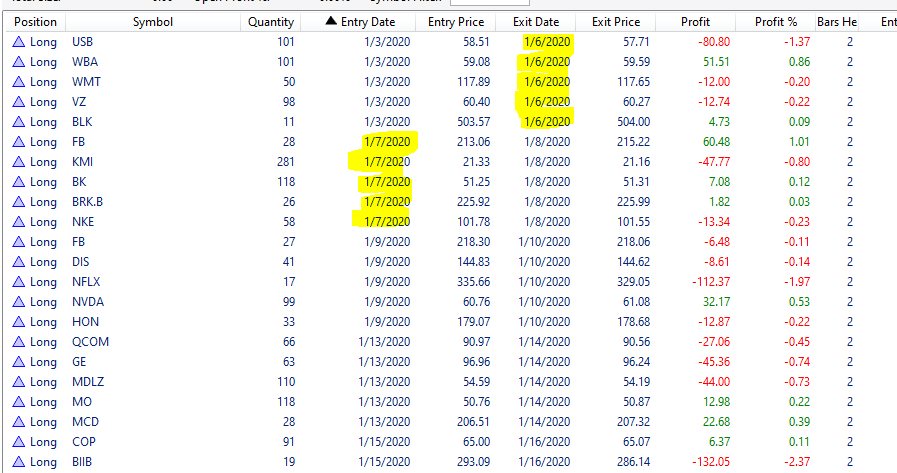This screenshot has width=897, height=473.
Task: Click the position icon for the BRK.B trade
Action: click(x=18, y=202)
